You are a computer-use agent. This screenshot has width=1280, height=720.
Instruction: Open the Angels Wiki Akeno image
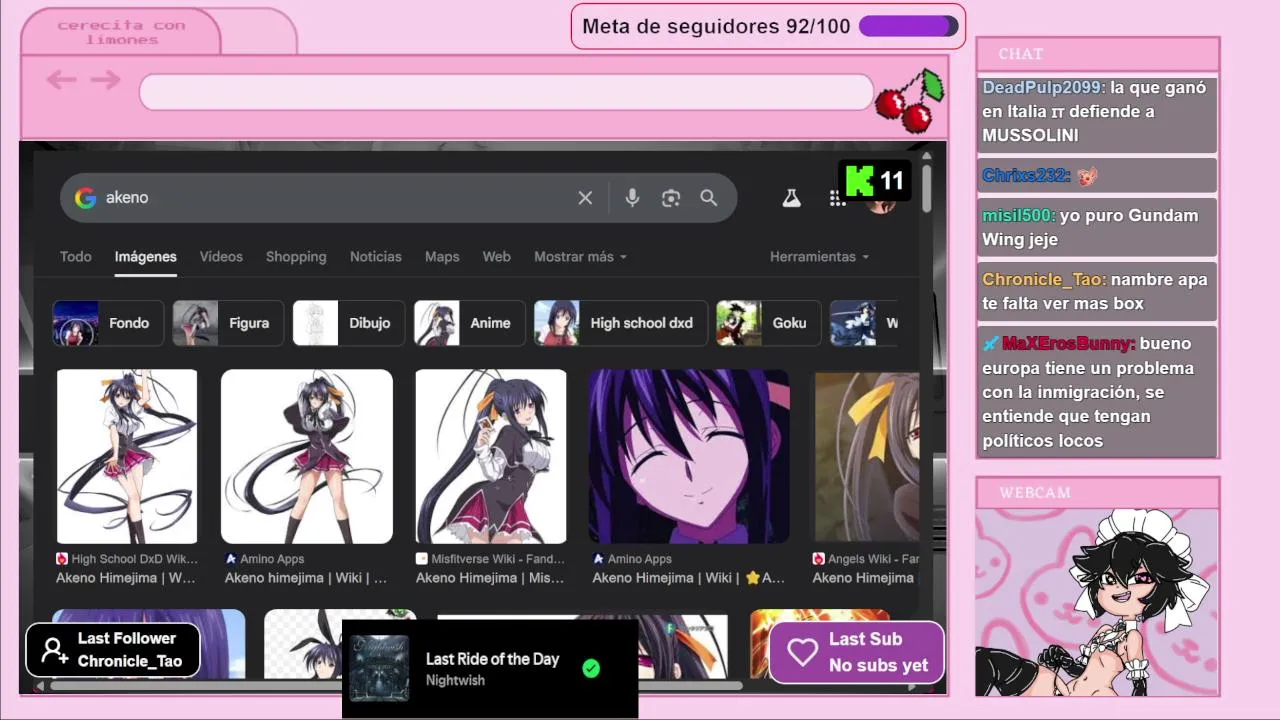coord(866,456)
